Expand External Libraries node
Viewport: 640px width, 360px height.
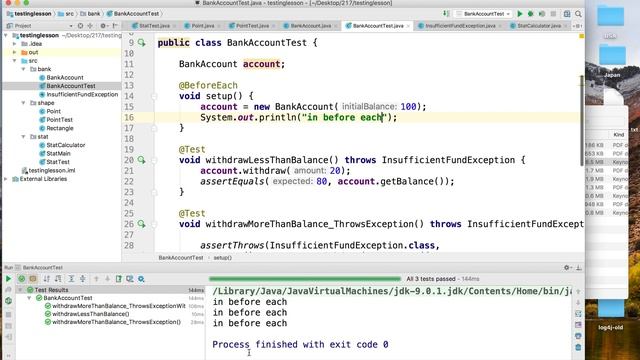click(x=6, y=179)
